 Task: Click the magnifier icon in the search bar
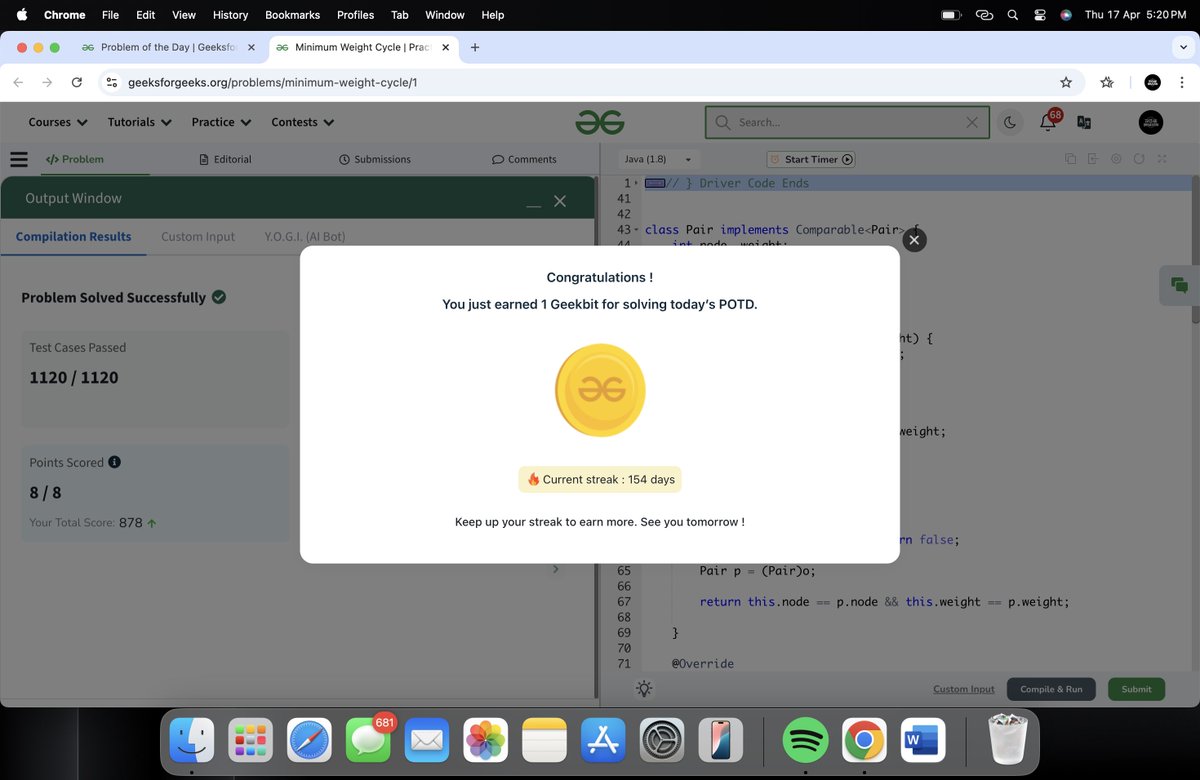tap(722, 122)
